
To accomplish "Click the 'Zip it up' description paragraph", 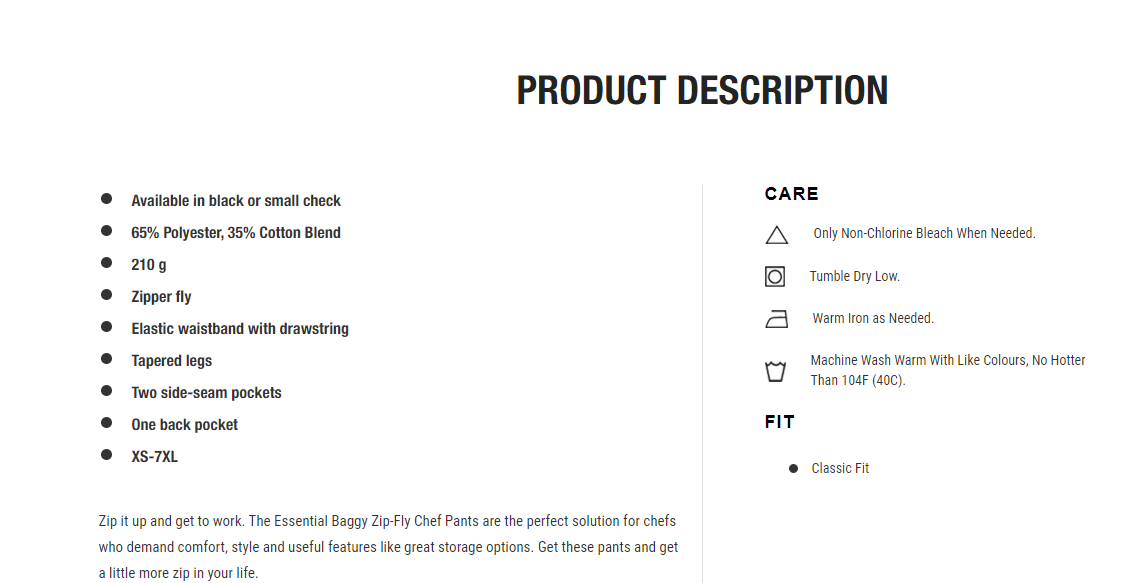I will coord(389,546).
